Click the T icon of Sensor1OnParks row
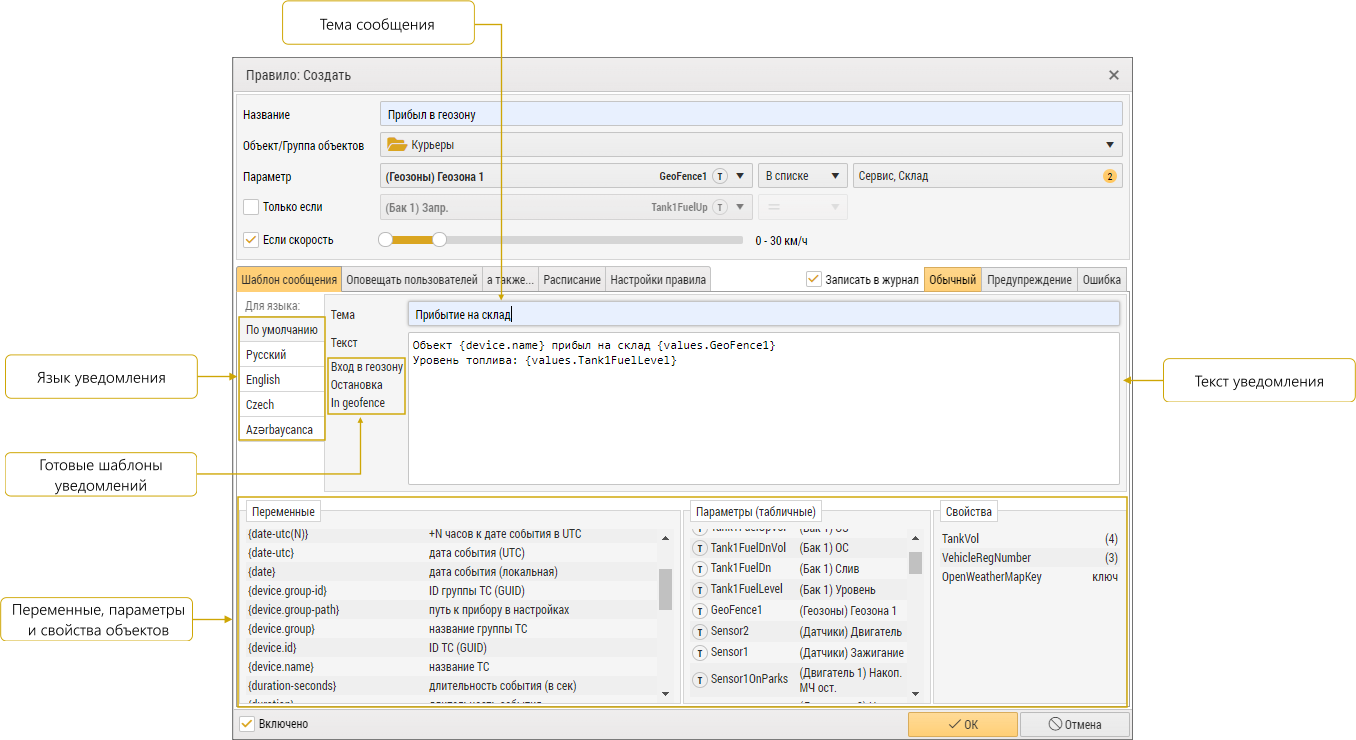The width and height of the screenshot is (1356, 740). (700, 679)
